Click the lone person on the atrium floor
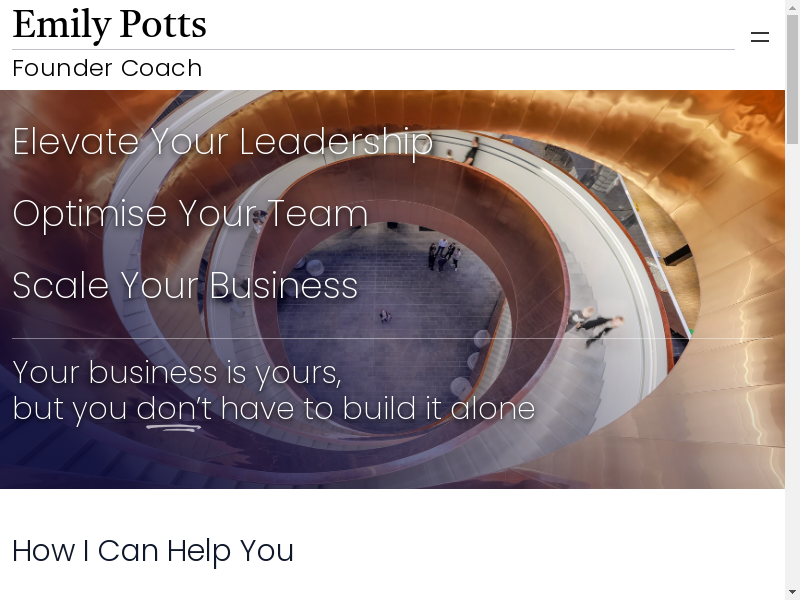Screen dimensions: 800x600 [x=385, y=316]
